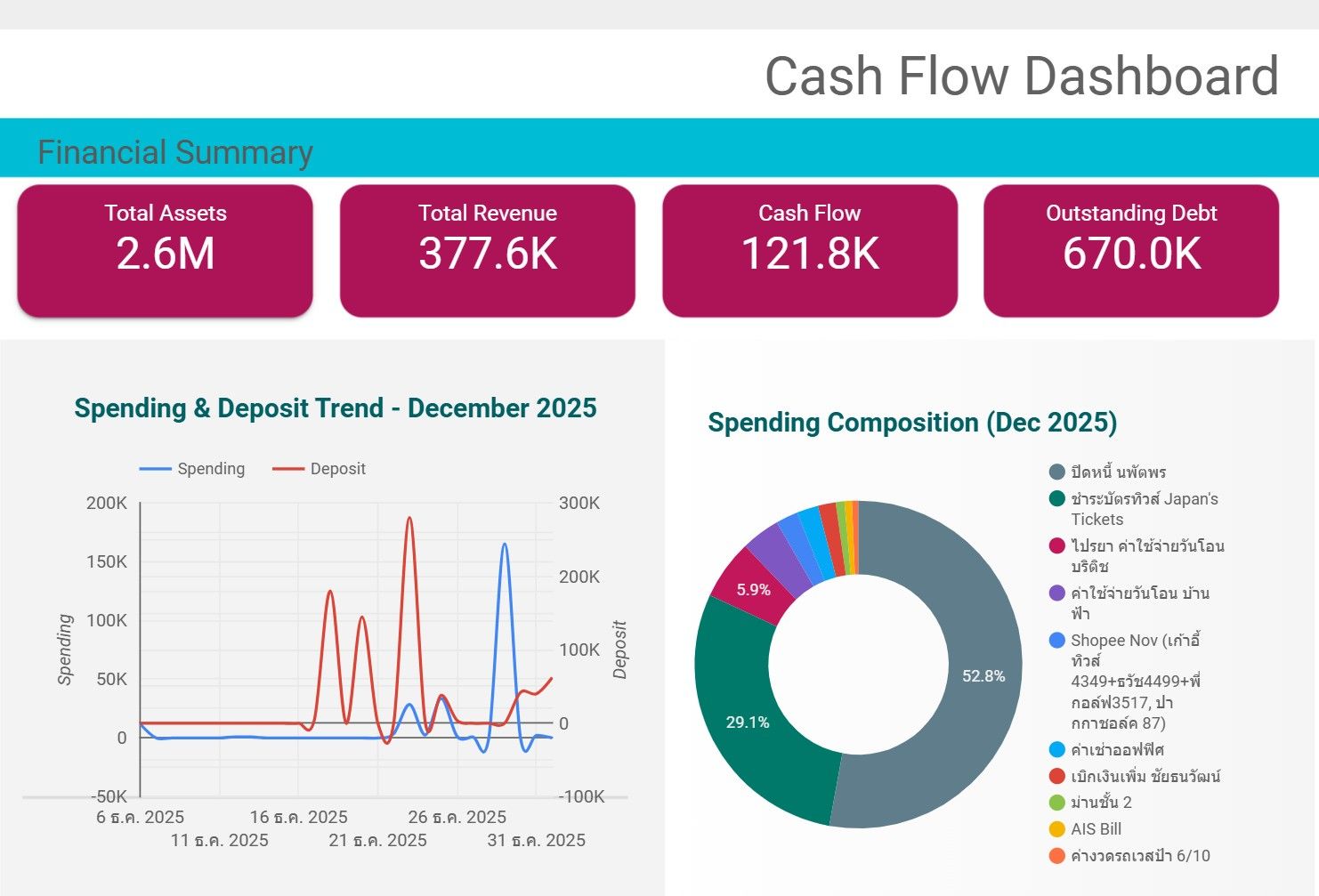Click the gray dot beside ปิดหนี้ นพัตพร

pyautogui.click(x=1057, y=472)
